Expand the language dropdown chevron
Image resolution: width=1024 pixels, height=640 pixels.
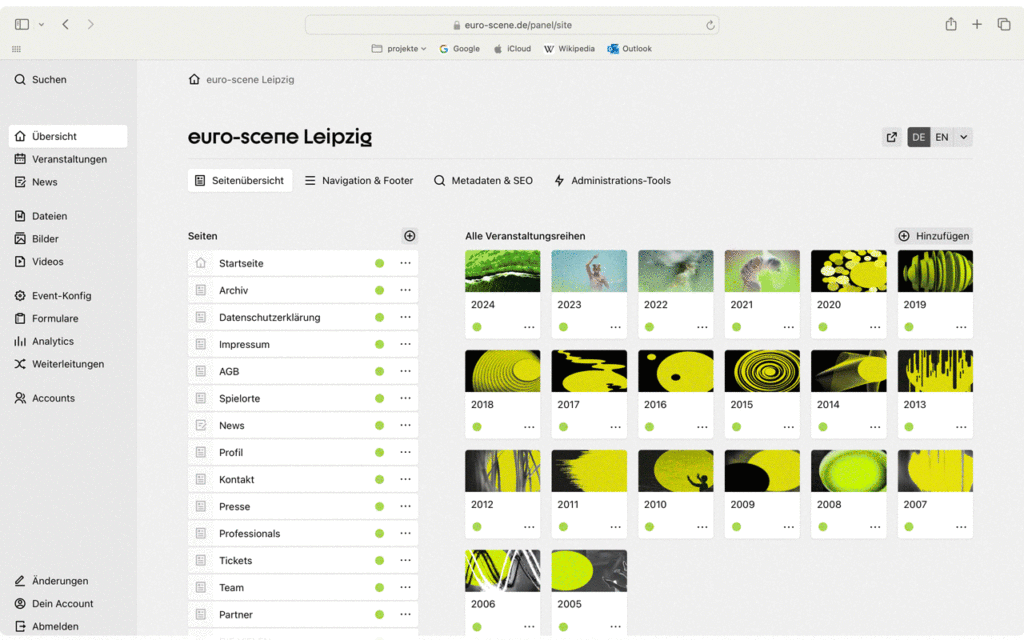tap(963, 138)
